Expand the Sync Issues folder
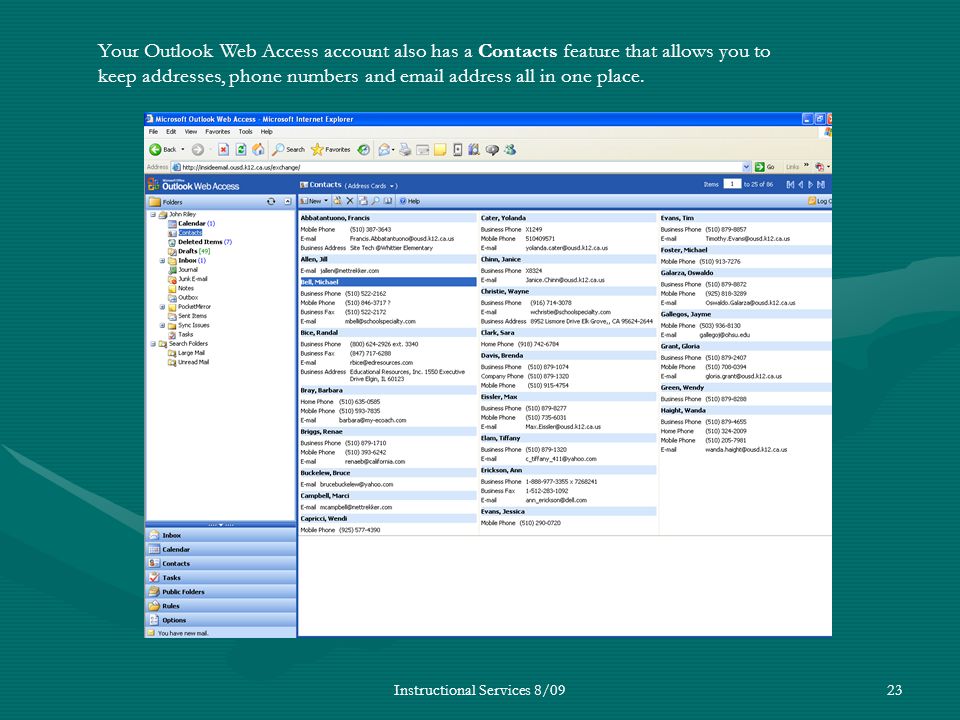 (x=162, y=326)
